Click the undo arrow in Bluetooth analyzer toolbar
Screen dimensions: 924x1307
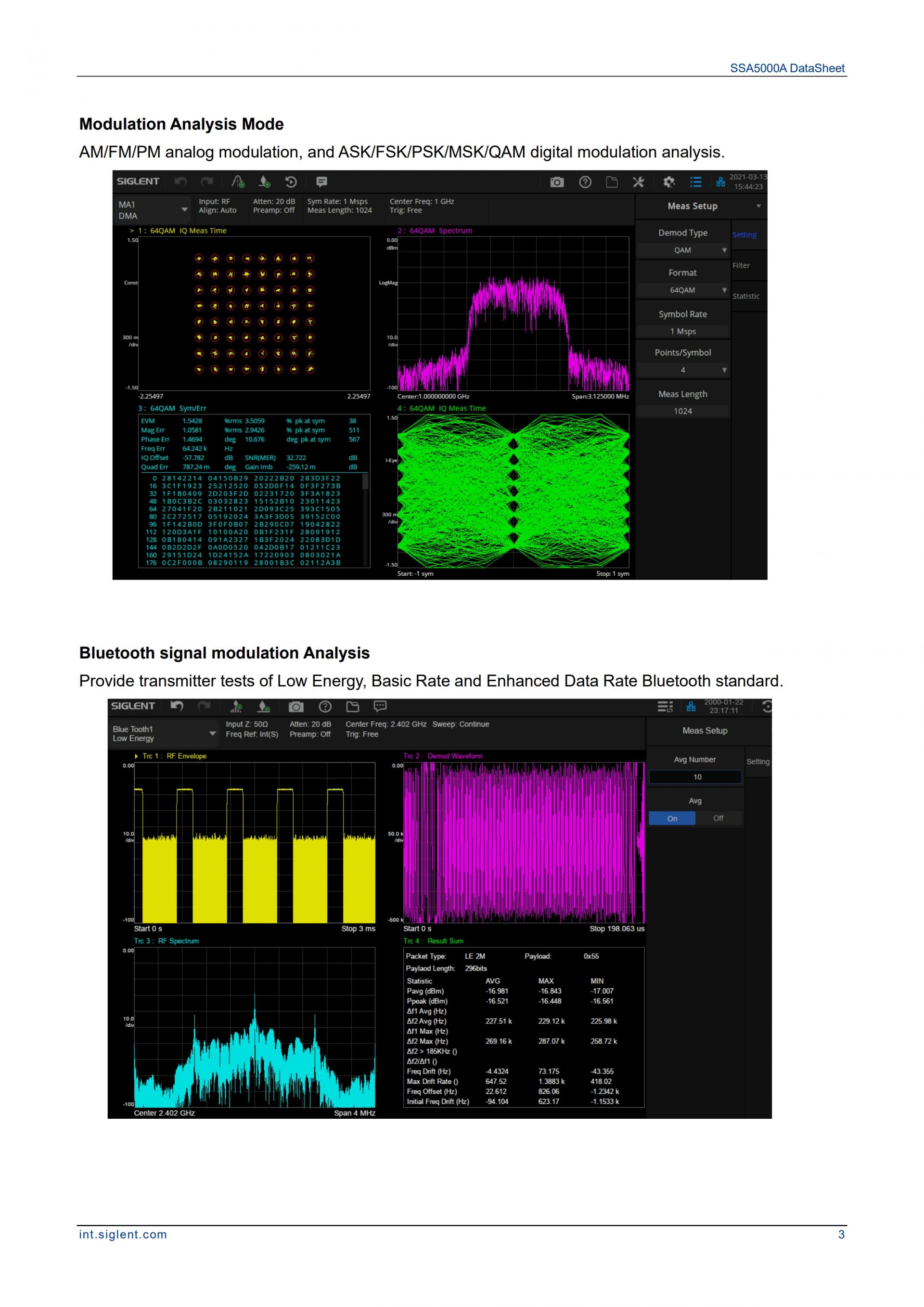coord(177,706)
